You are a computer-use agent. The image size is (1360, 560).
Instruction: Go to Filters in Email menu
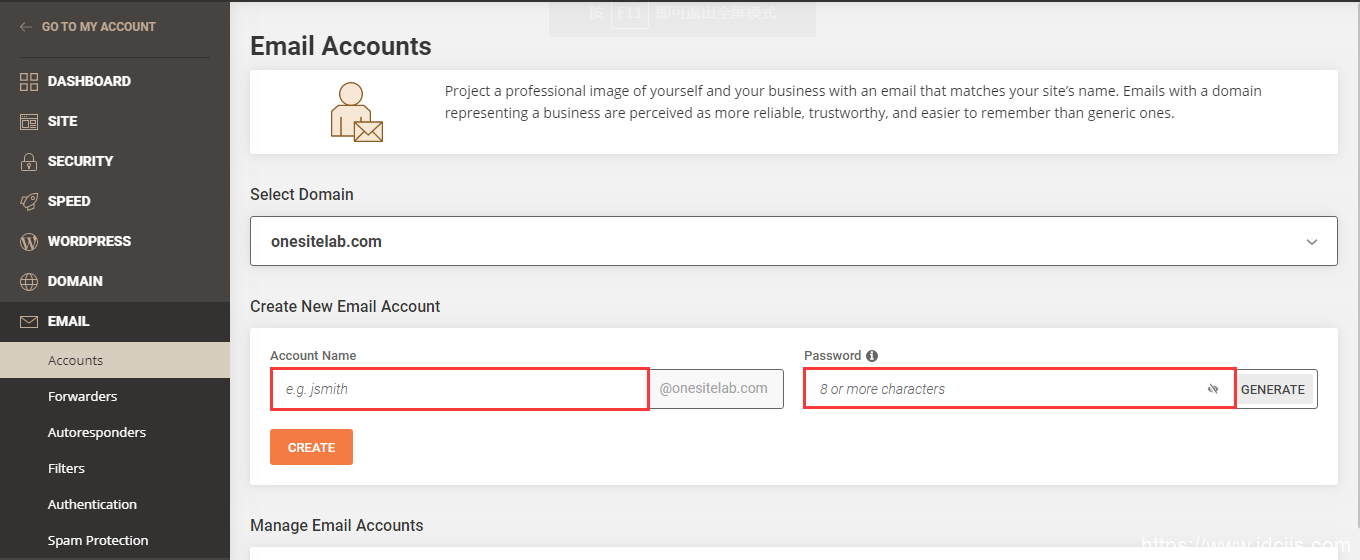coord(66,469)
